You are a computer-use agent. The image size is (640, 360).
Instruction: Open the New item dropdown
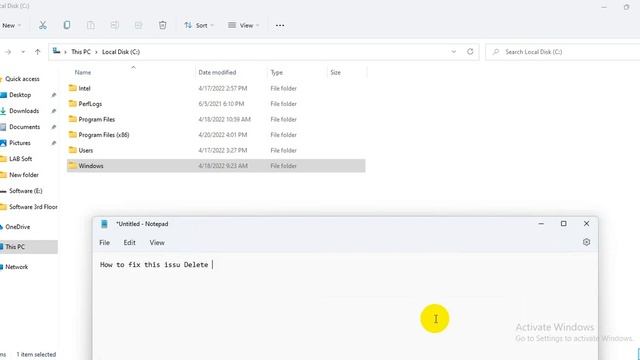(x=11, y=25)
